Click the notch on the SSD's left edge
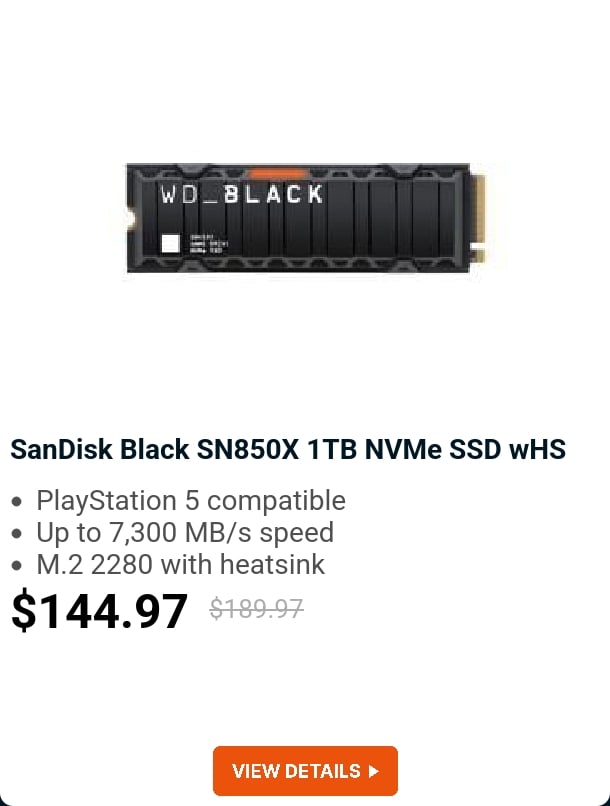Image resolution: width=610 pixels, height=806 pixels. [131, 216]
